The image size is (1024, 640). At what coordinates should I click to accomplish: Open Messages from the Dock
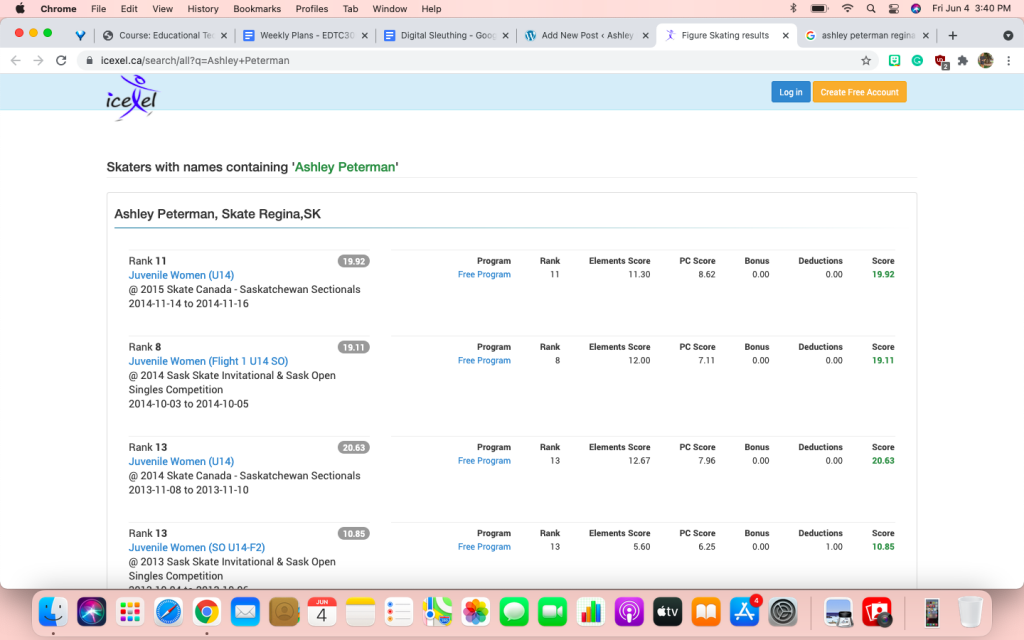[514, 612]
